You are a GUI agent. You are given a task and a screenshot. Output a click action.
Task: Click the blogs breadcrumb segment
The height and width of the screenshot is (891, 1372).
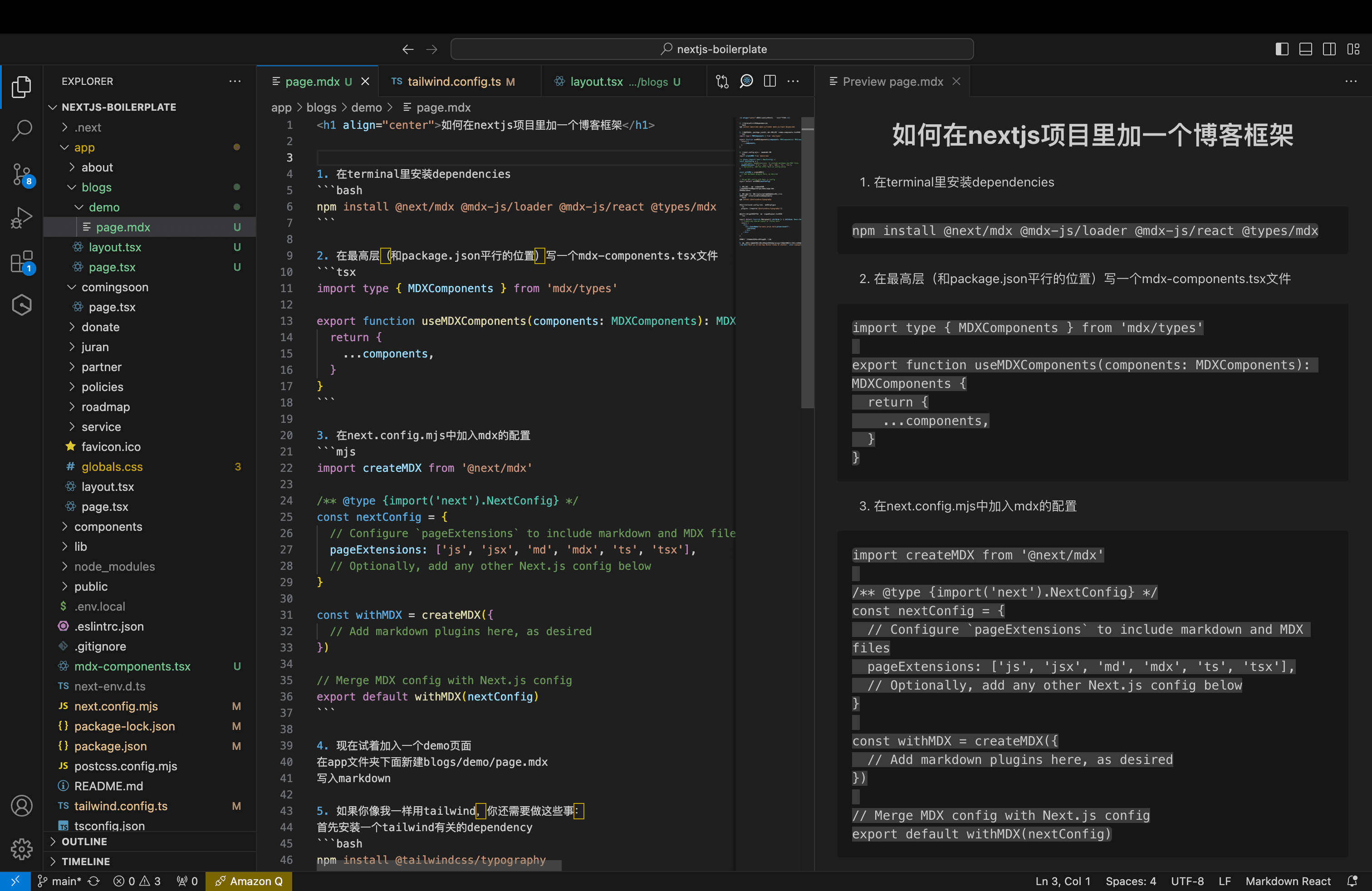tap(321, 107)
